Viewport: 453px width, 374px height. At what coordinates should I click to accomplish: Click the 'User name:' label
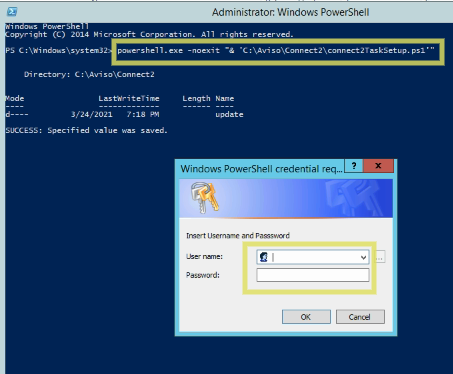tap(204, 256)
